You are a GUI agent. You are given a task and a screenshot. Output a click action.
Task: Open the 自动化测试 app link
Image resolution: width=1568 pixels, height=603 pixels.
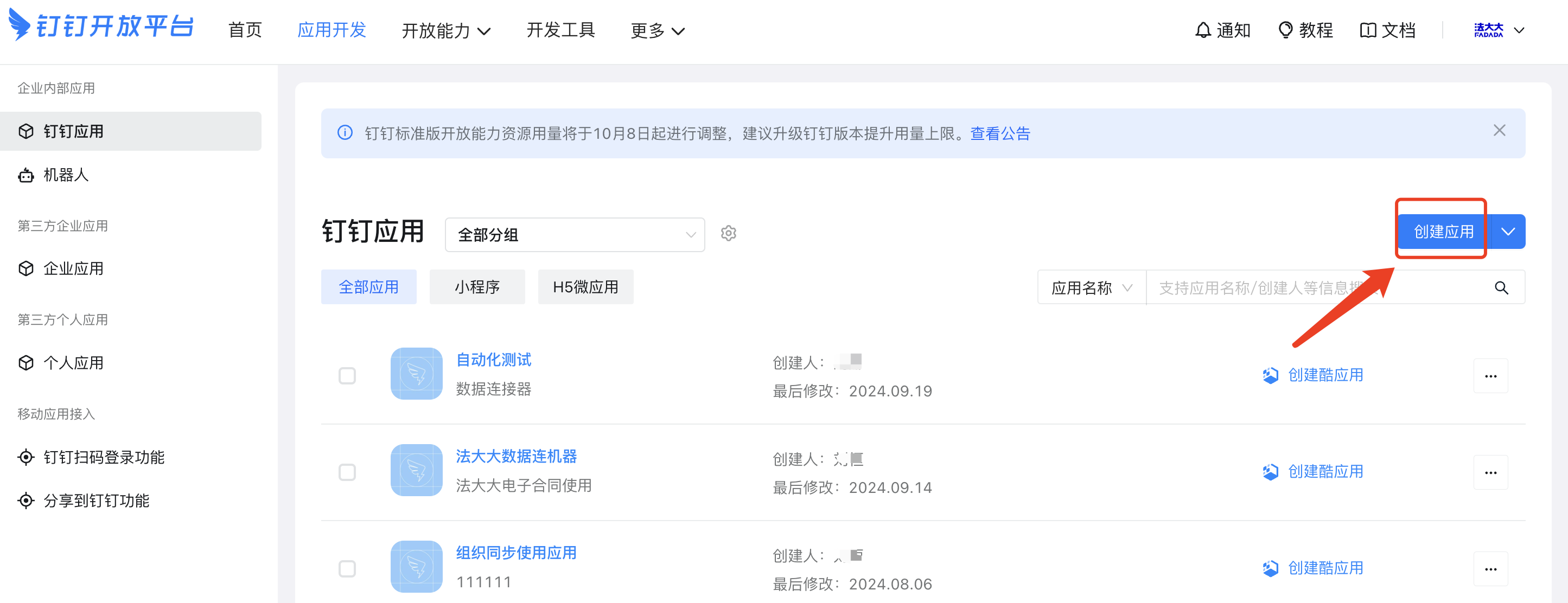(494, 360)
